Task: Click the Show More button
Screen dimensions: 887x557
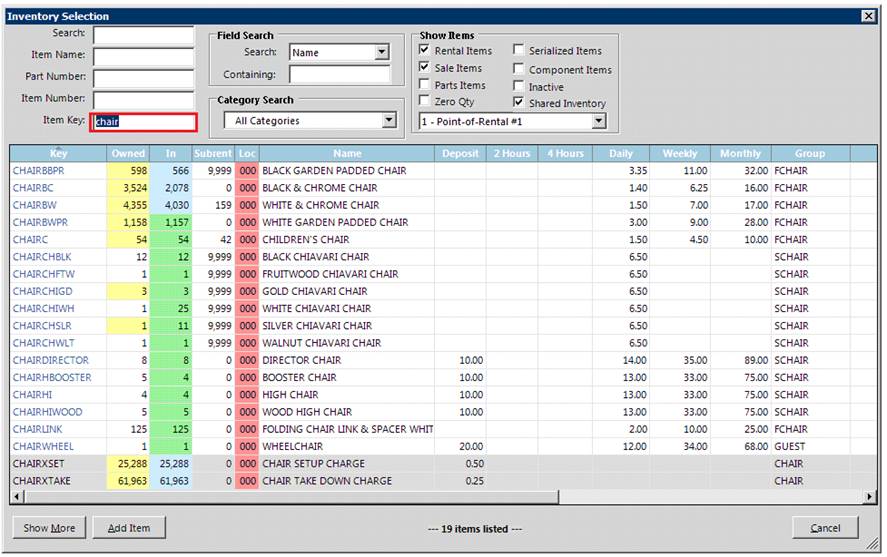Action: (x=49, y=528)
